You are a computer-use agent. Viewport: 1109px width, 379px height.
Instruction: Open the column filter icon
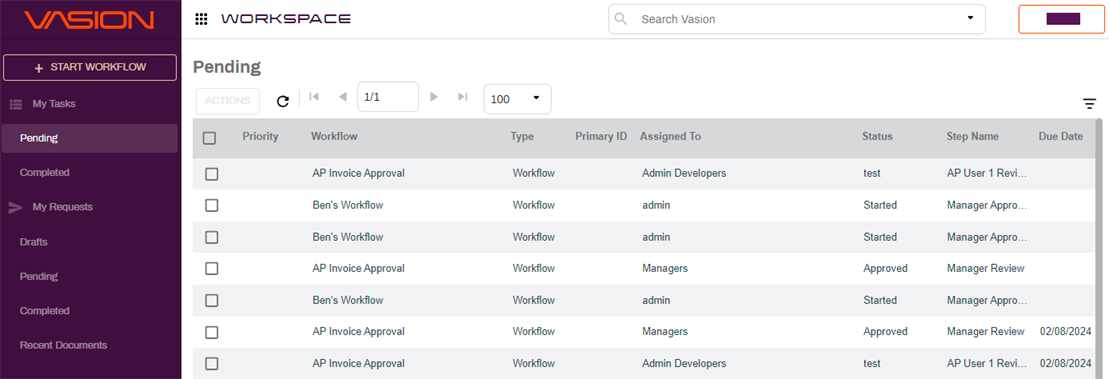coord(1089,104)
